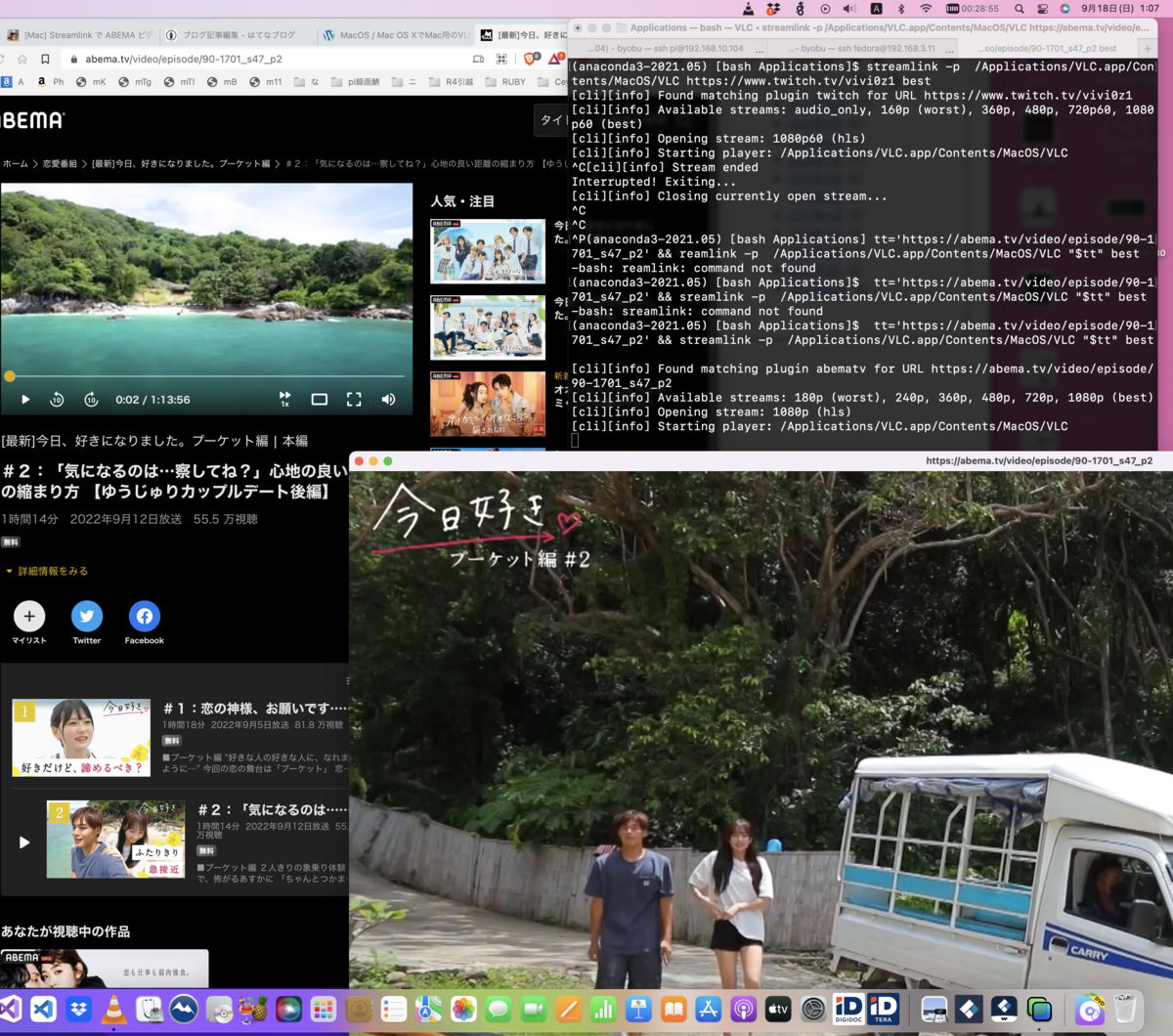Open RUBY bookmarks folder

pyautogui.click(x=505, y=82)
